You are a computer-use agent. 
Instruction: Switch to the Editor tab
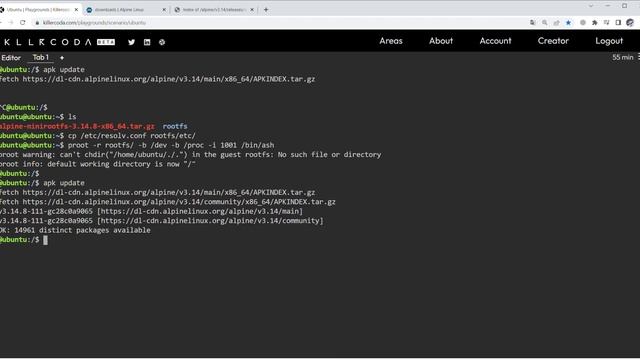[11, 58]
